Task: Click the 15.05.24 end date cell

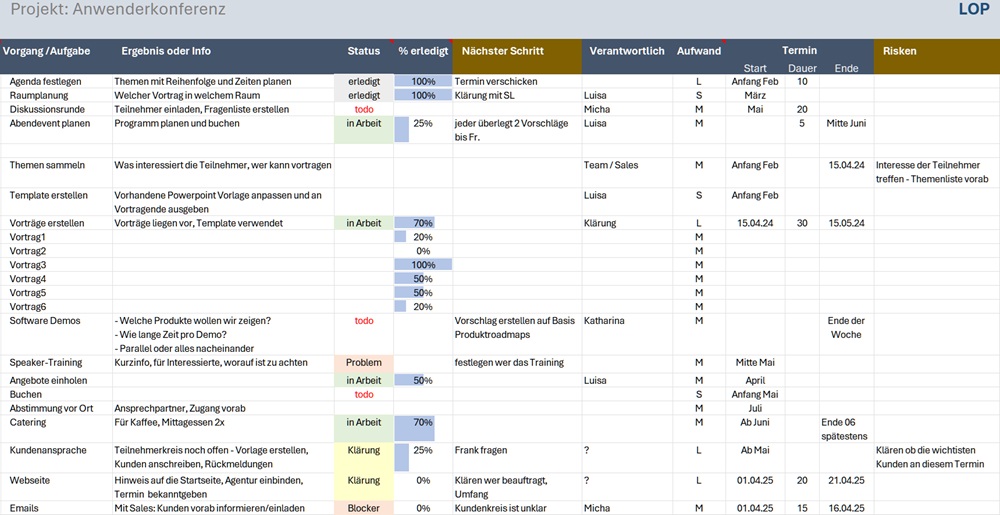Action: click(846, 223)
